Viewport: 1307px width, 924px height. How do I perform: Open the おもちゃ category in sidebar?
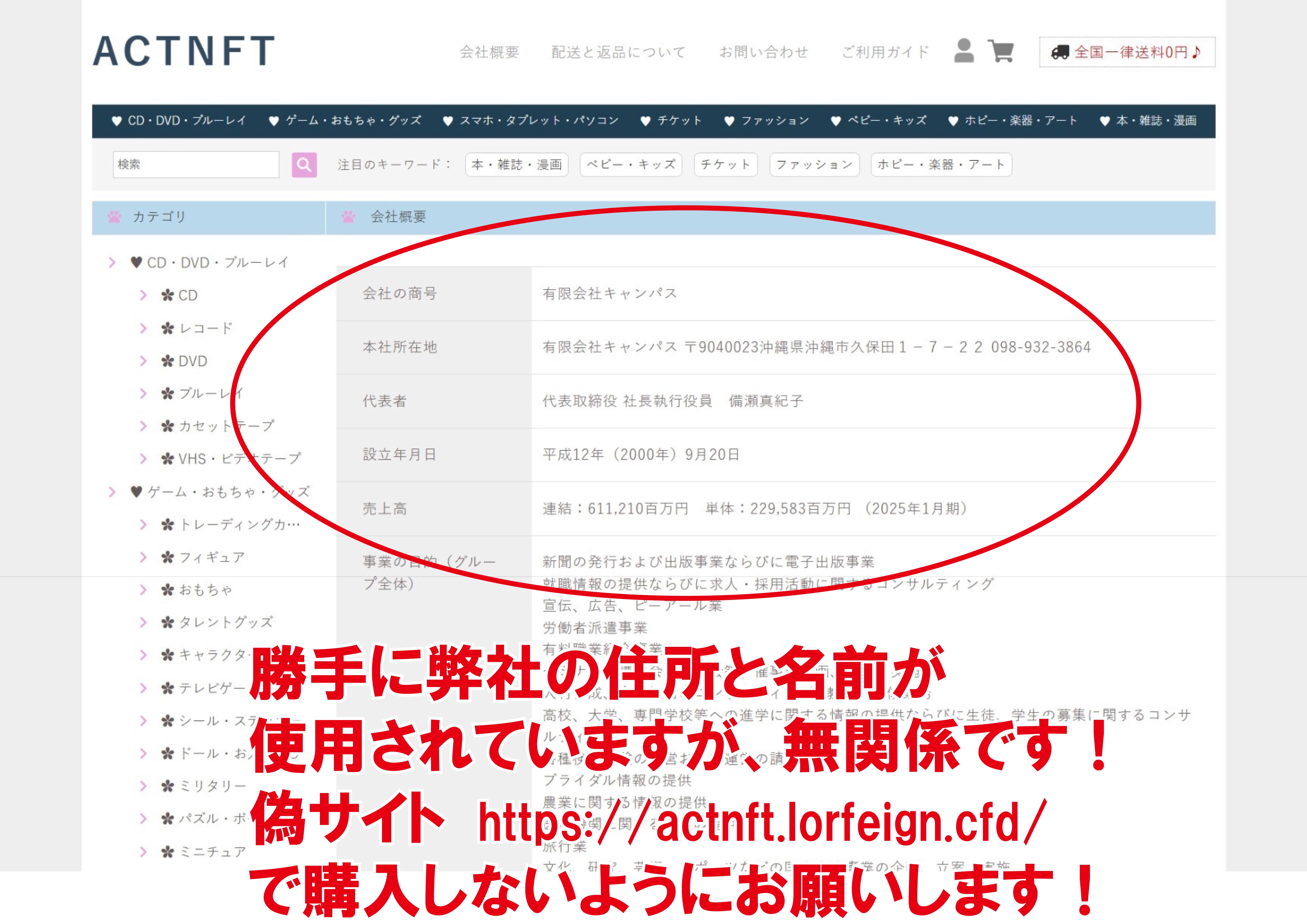coord(205,590)
